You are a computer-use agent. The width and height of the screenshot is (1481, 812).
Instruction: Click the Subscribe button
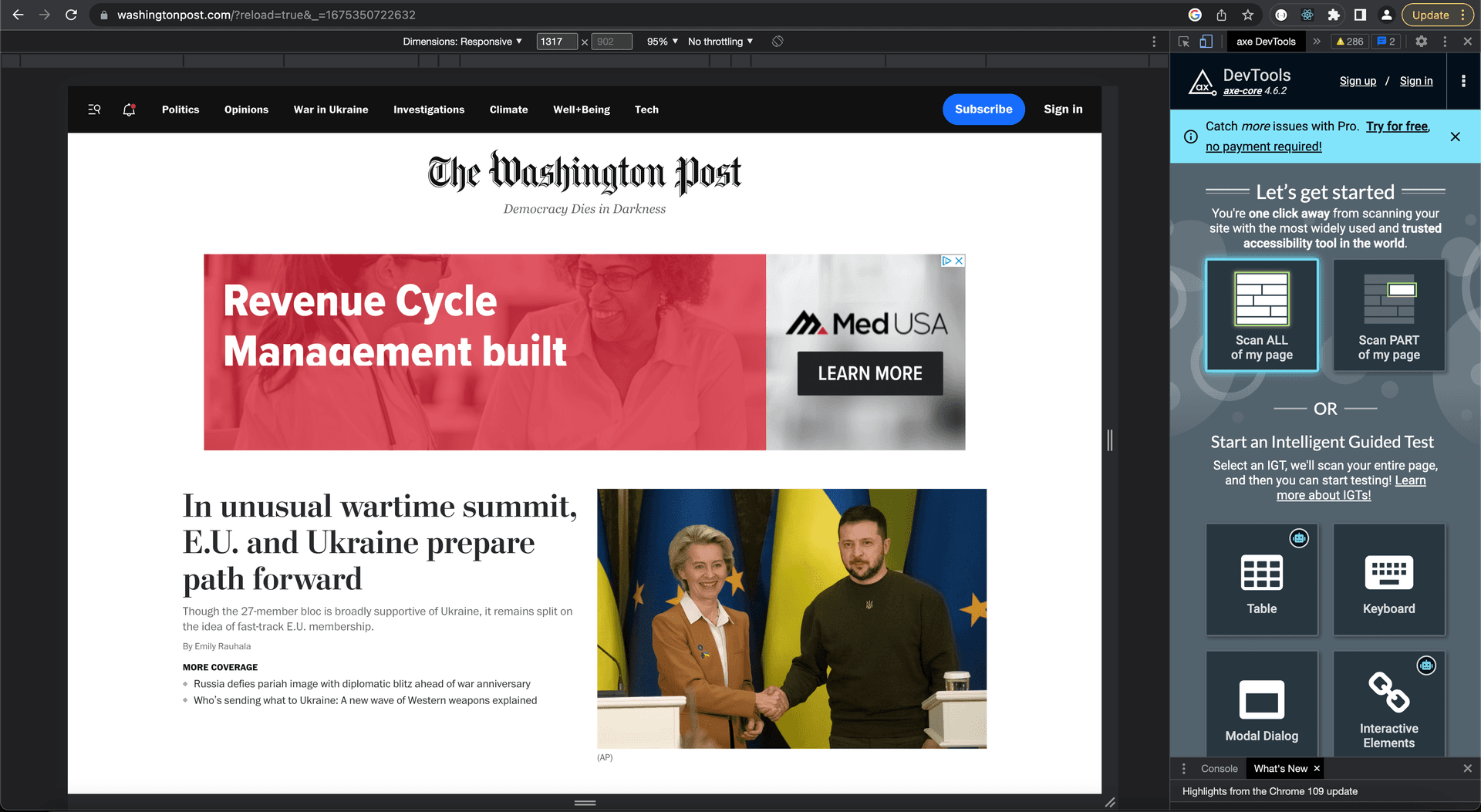pyautogui.click(x=983, y=110)
